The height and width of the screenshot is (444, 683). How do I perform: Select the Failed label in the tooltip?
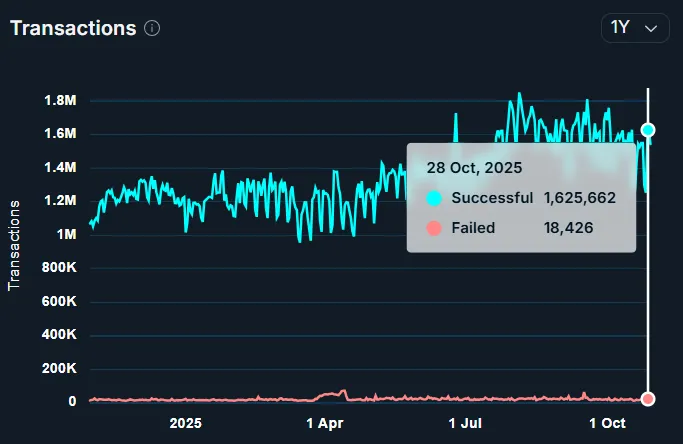pos(473,228)
